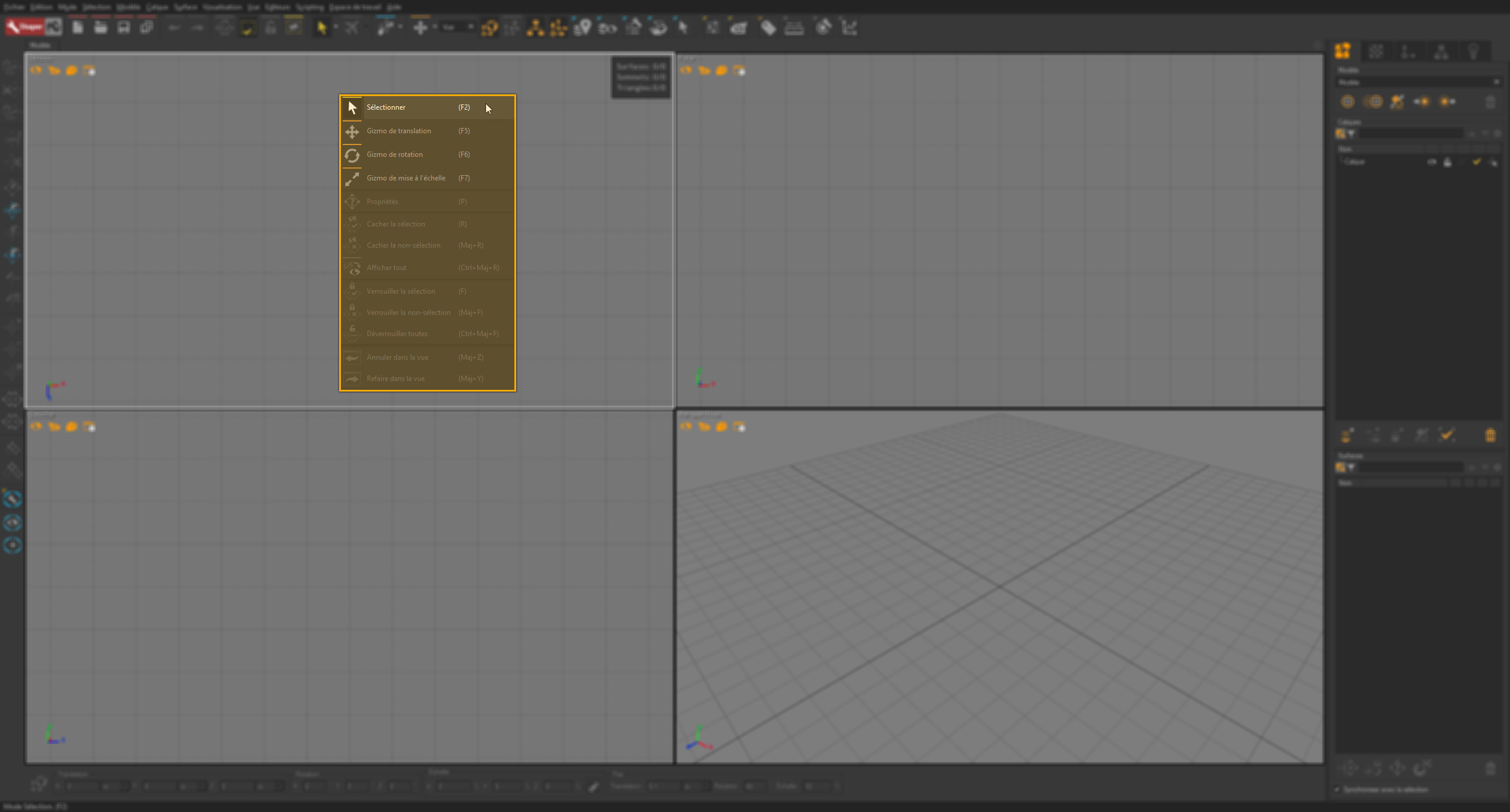The width and height of the screenshot is (1510, 812).
Task: Save the scene with the Enregistrer icon
Action: pos(123,27)
